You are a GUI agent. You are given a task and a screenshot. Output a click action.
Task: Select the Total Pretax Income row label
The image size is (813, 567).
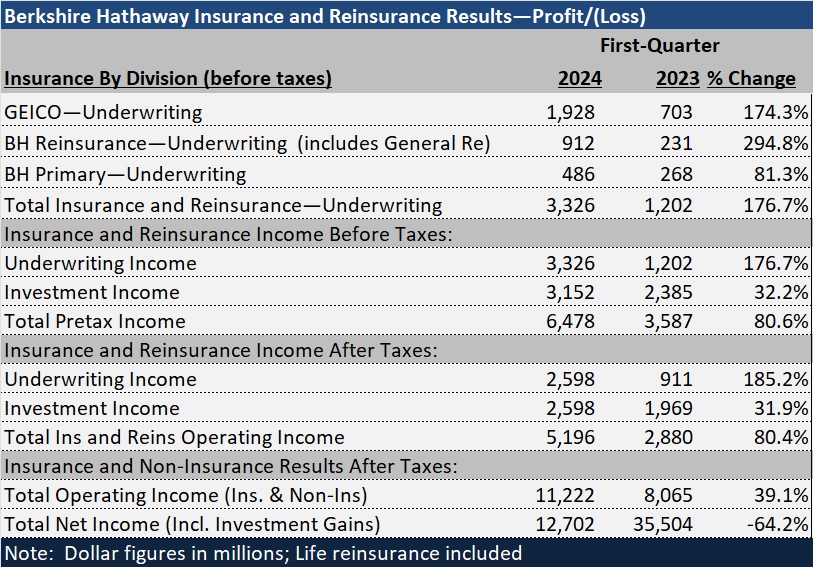coord(95,321)
